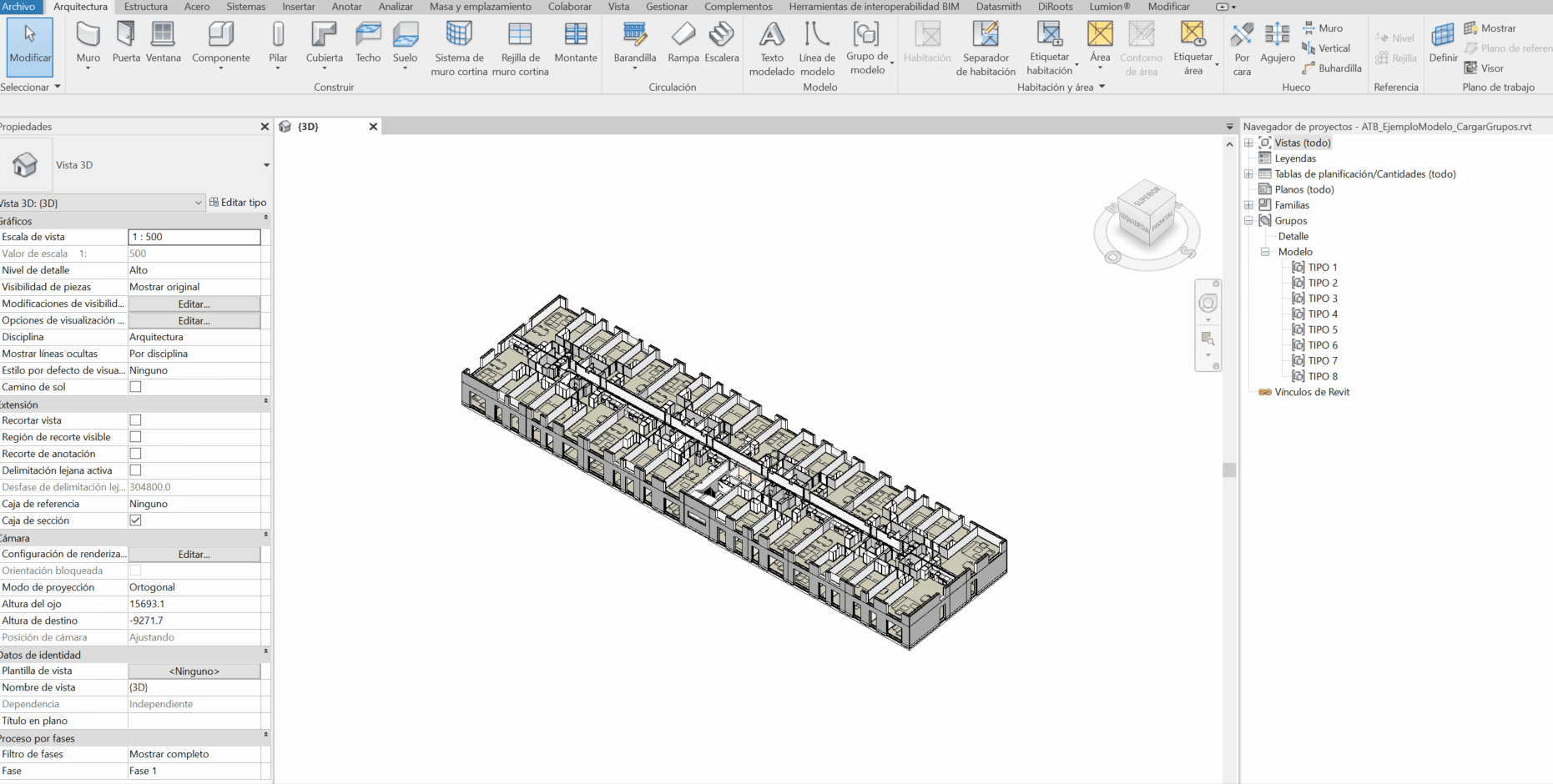Screen dimensions: 1553x784
Task: Open the Vista 3D type selector dropdown
Action: [266, 165]
